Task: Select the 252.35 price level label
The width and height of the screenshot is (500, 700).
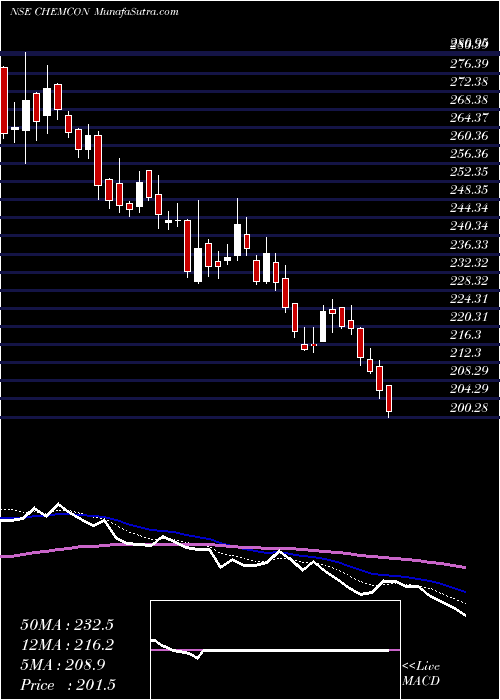Action: 468,172
